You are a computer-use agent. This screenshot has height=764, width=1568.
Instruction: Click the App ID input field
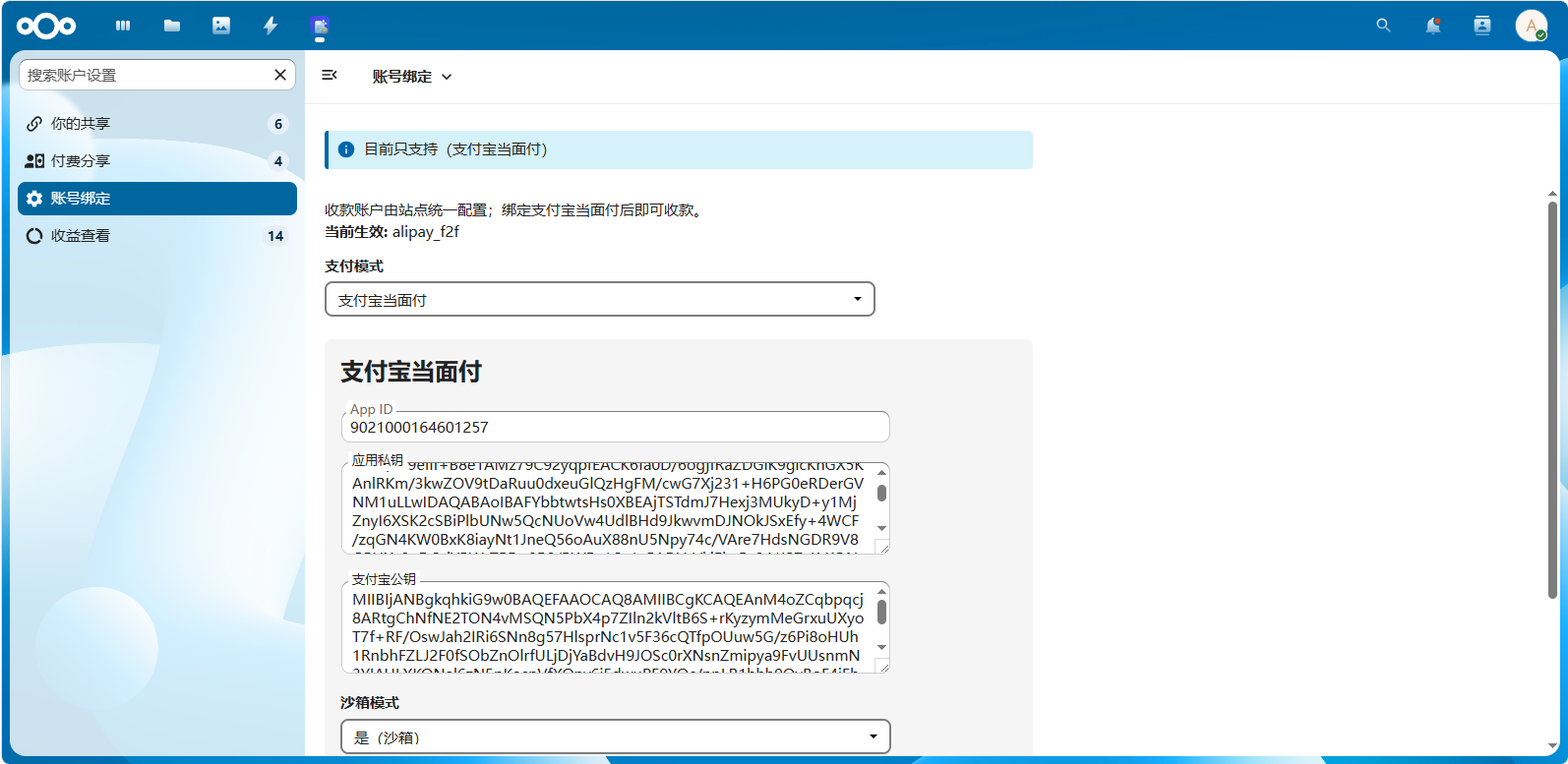[x=615, y=427]
